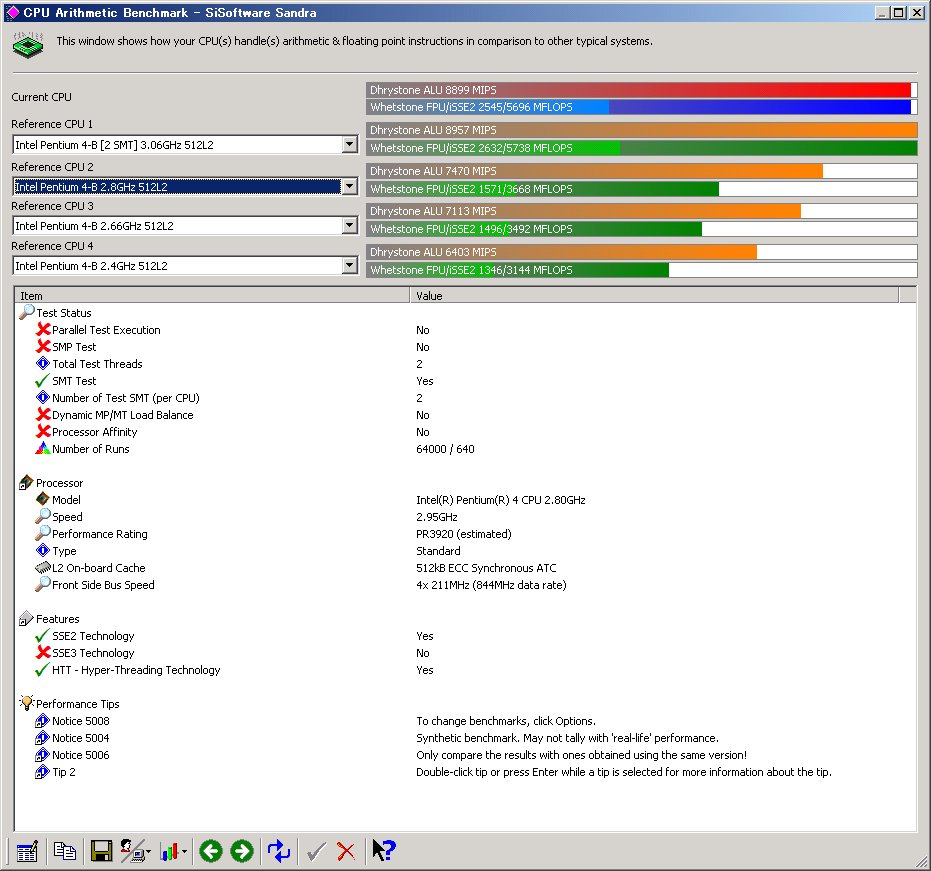
Task: Click the CPU chip icon in header
Action: [x=28, y=45]
